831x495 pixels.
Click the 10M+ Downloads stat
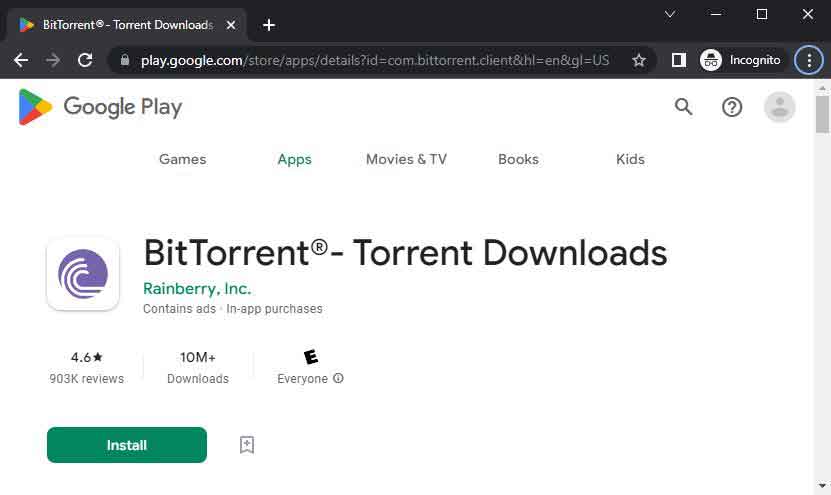[198, 367]
